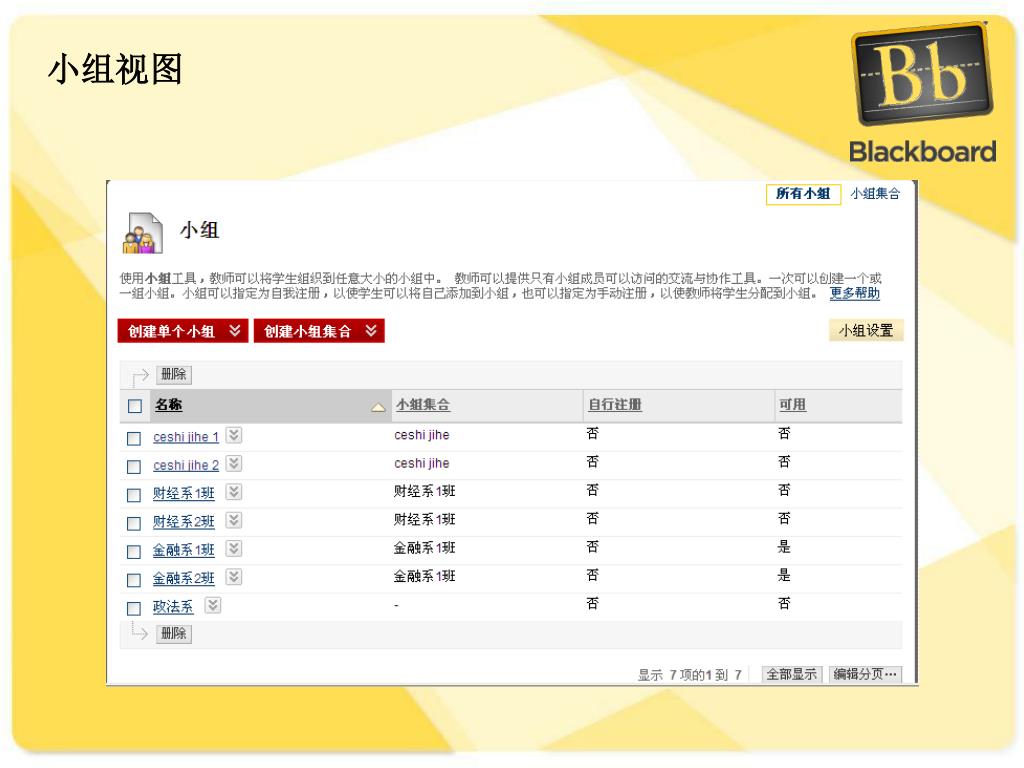The width and height of the screenshot is (1024, 768).
Task: Expand the options chevron beside 政法系
Action: click(x=213, y=605)
